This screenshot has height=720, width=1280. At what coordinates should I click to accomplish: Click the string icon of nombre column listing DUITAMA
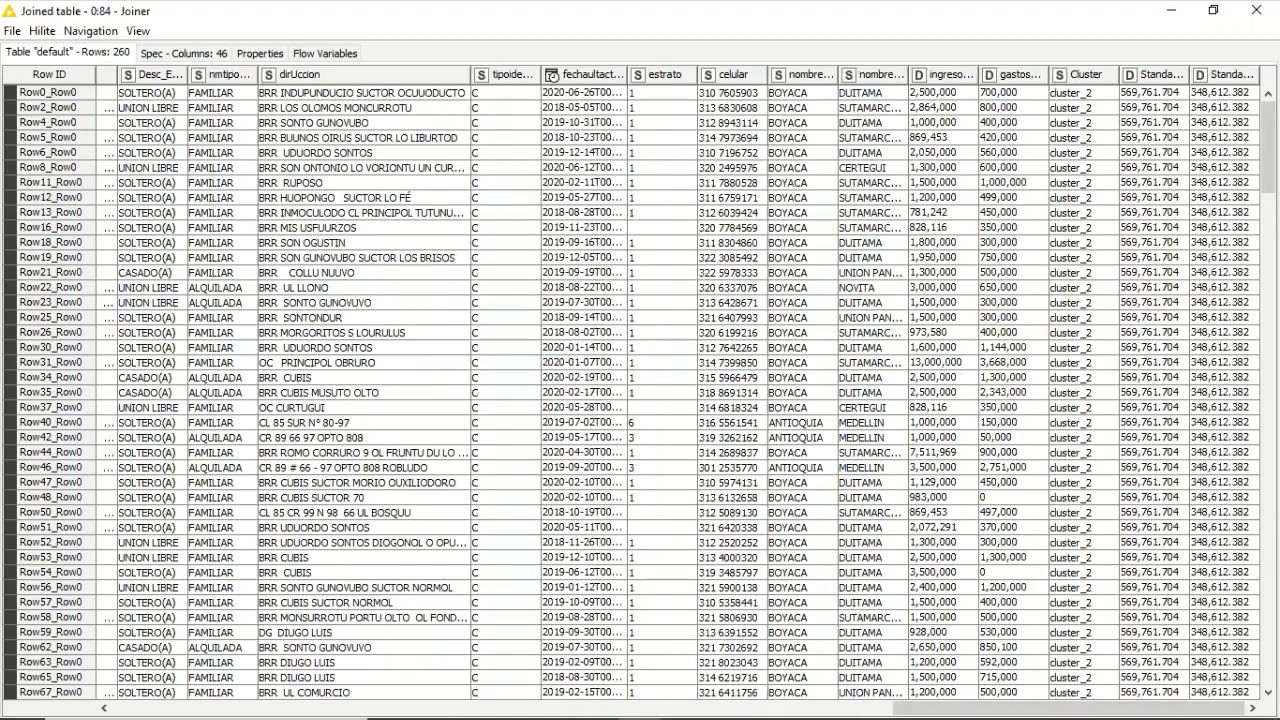[849, 75]
